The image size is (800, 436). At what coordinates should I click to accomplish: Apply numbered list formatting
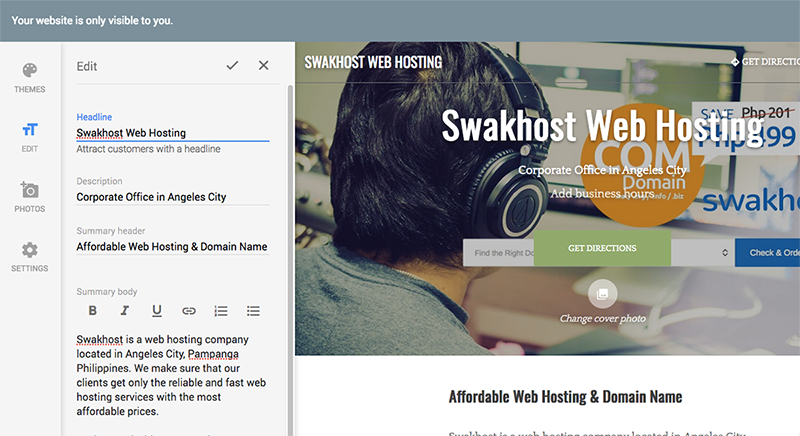221,311
